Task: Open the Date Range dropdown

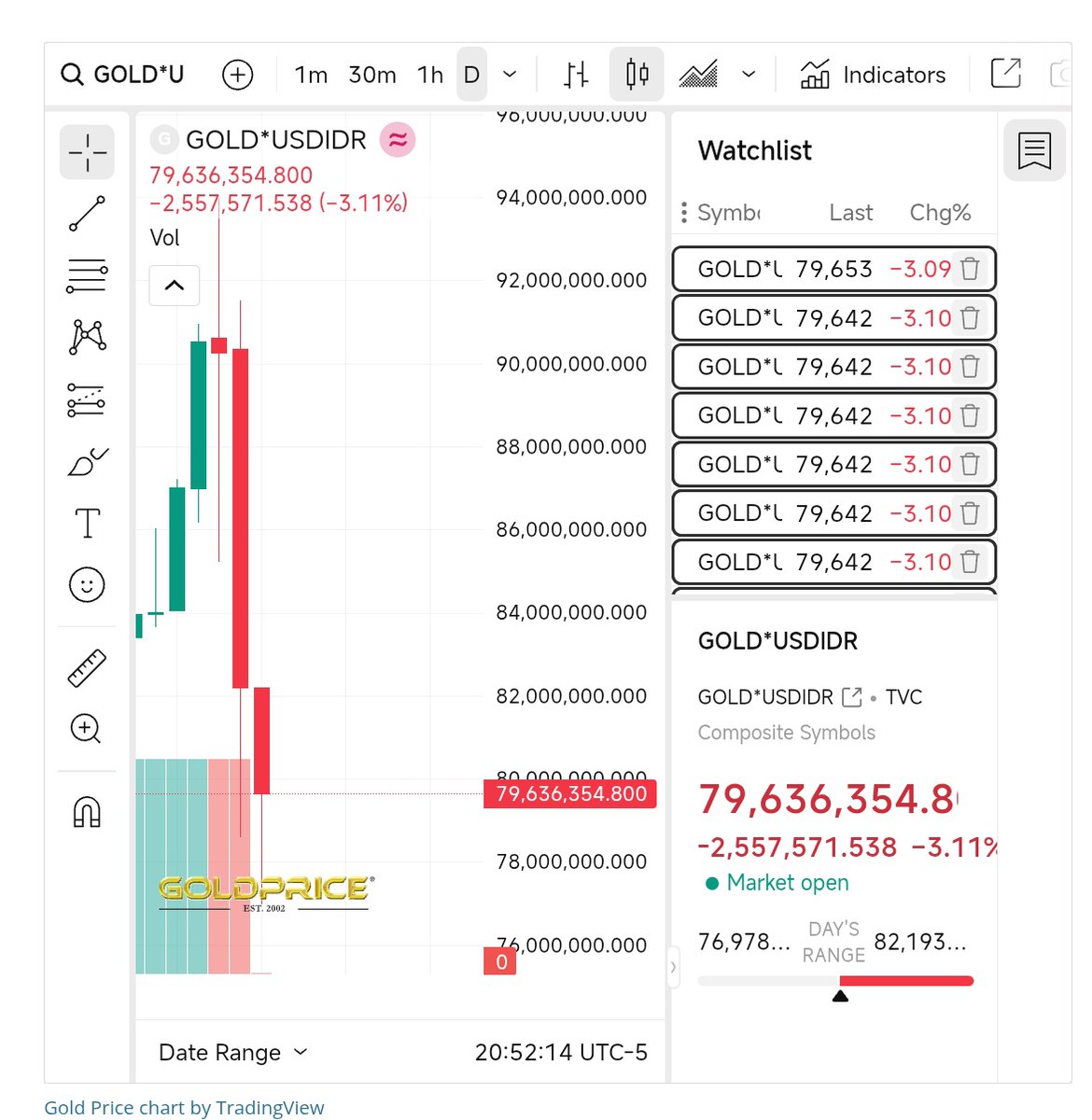Action: (233, 1053)
